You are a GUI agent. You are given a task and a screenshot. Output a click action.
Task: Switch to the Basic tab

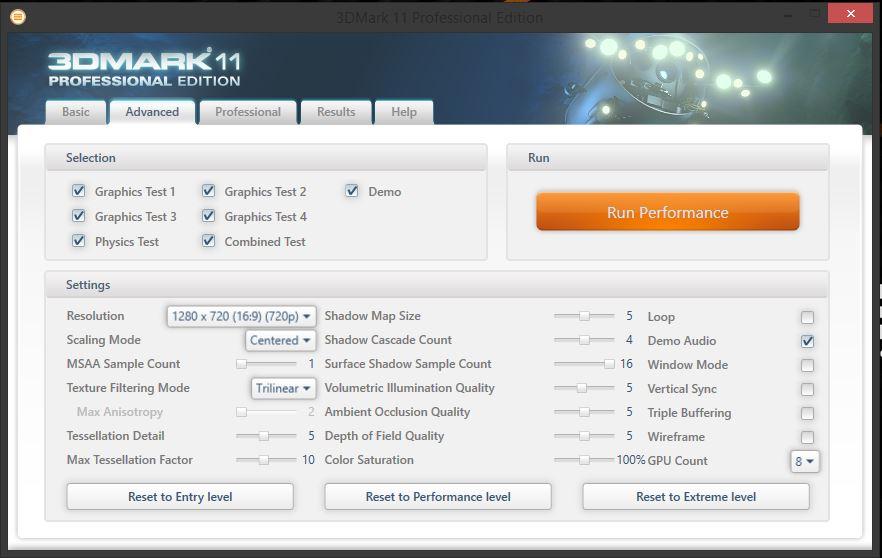tap(75, 112)
